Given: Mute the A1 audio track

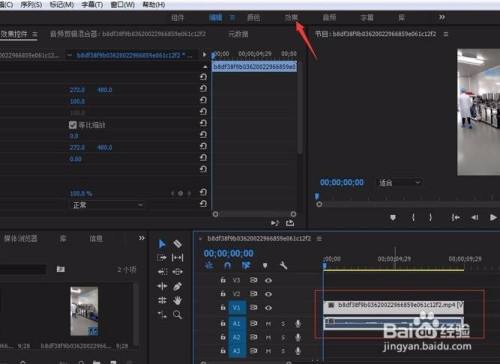Looking at the screenshot, I should (x=268, y=323).
